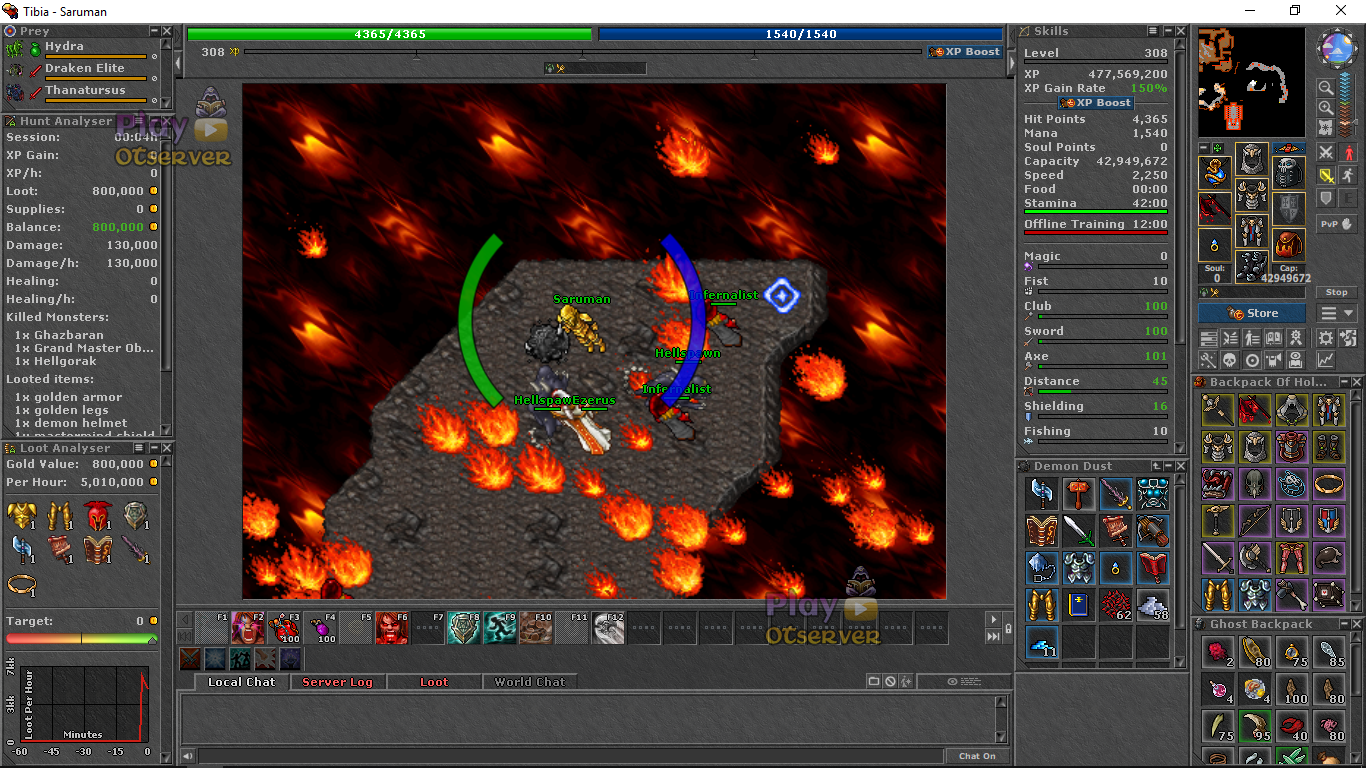Viewport: 1366px width, 768px height.
Task: Toggle the PvP mode button
Action: (1337, 224)
